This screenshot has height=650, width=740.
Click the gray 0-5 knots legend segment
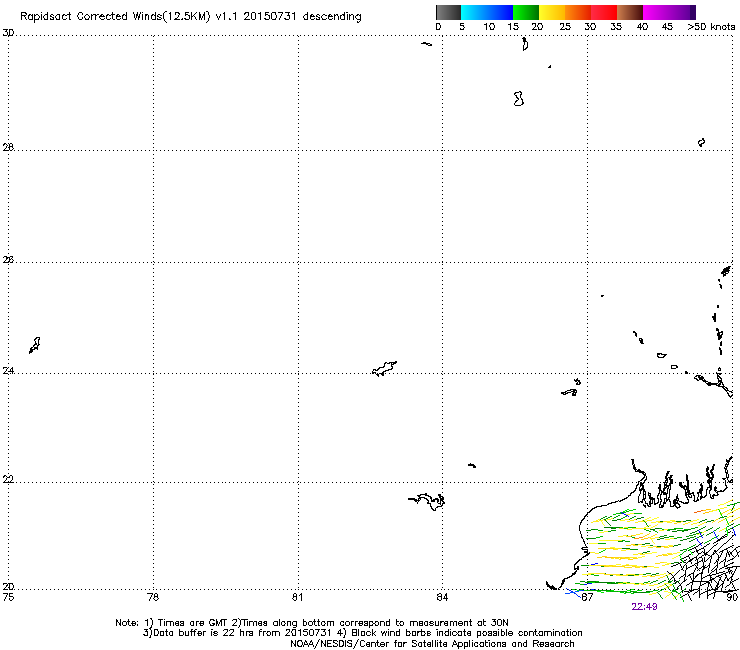tap(448, 12)
